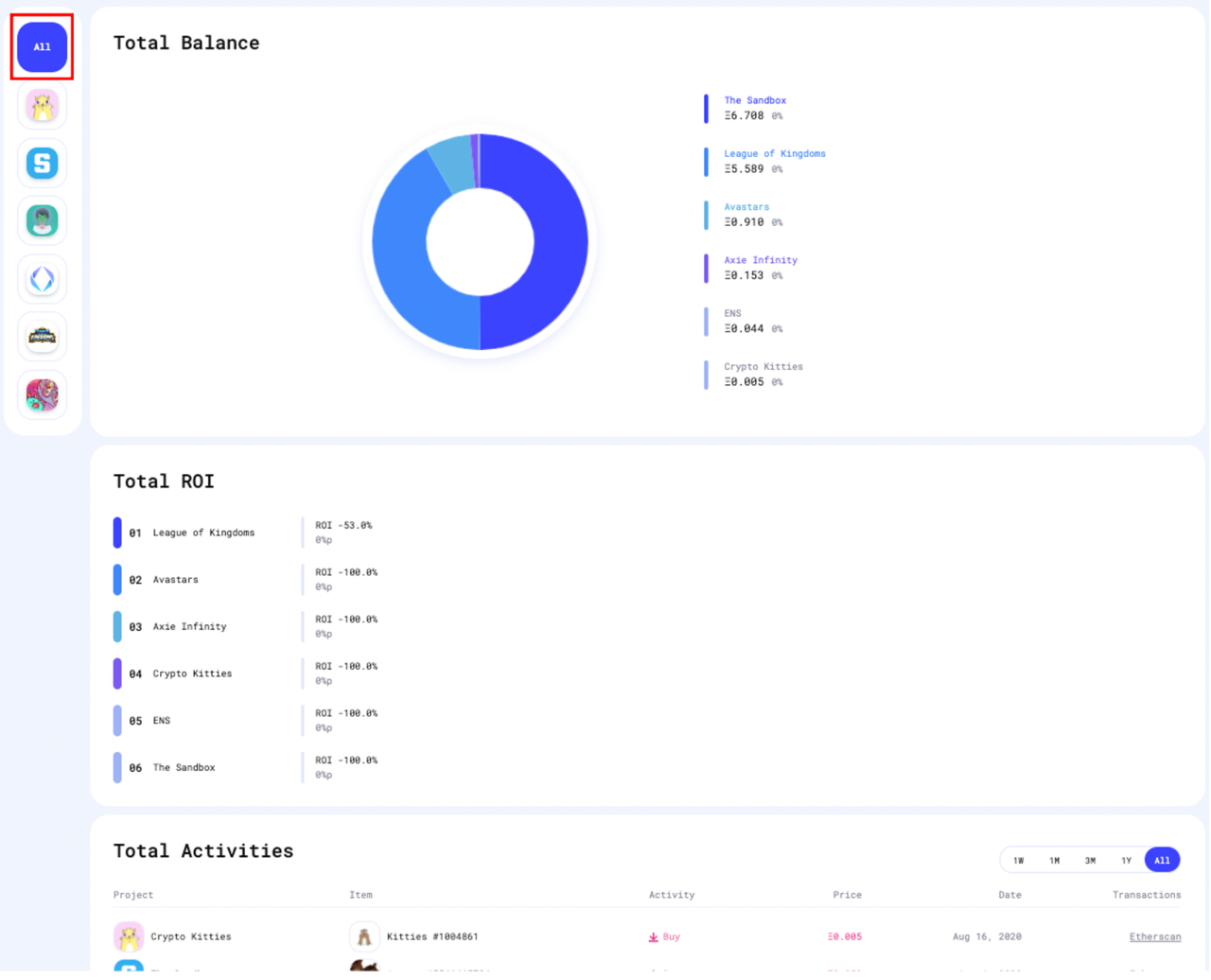This screenshot has height=980, width=1211.
Task: Click Ξ0.044 balance value
Action: click(744, 329)
